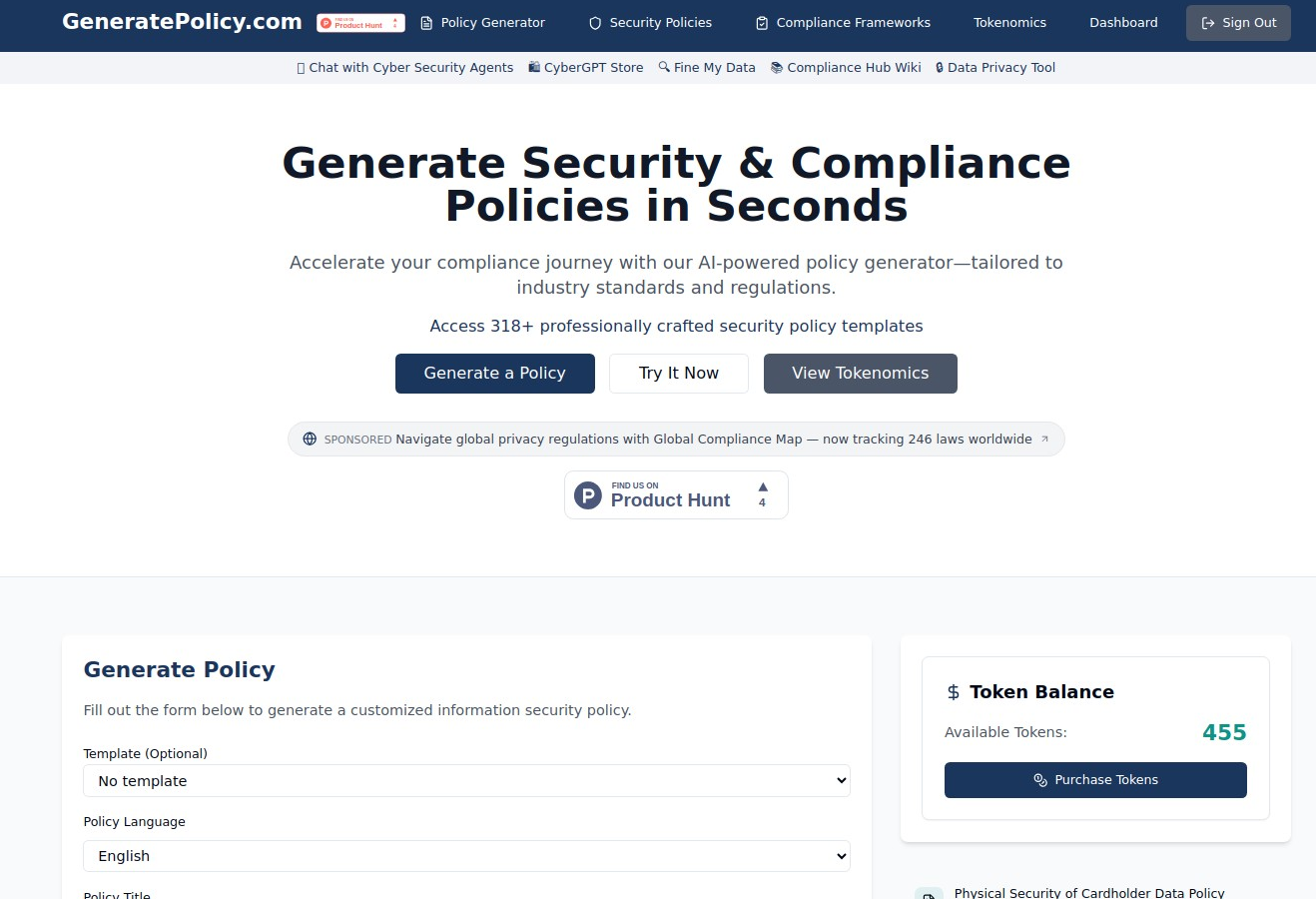Image resolution: width=1316 pixels, height=899 pixels.
Task: Click the Compliance Hub Wiki globe icon
Action: [776, 67]
